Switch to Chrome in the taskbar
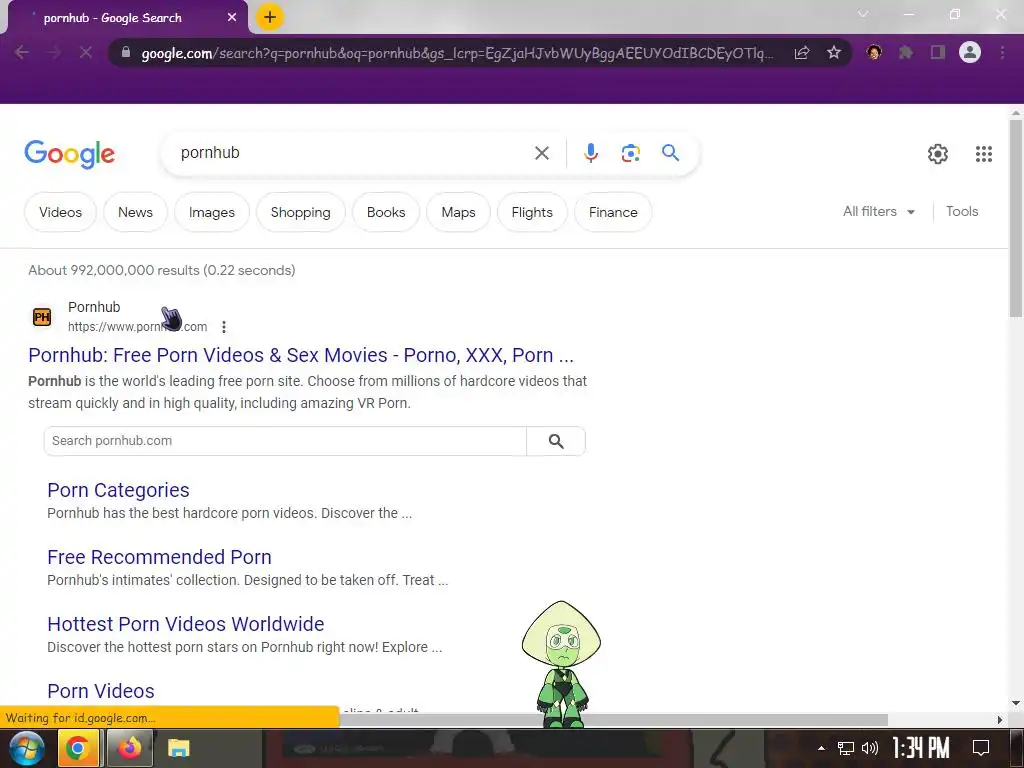This screenshot has height=768, width=1024. (77, 748)
